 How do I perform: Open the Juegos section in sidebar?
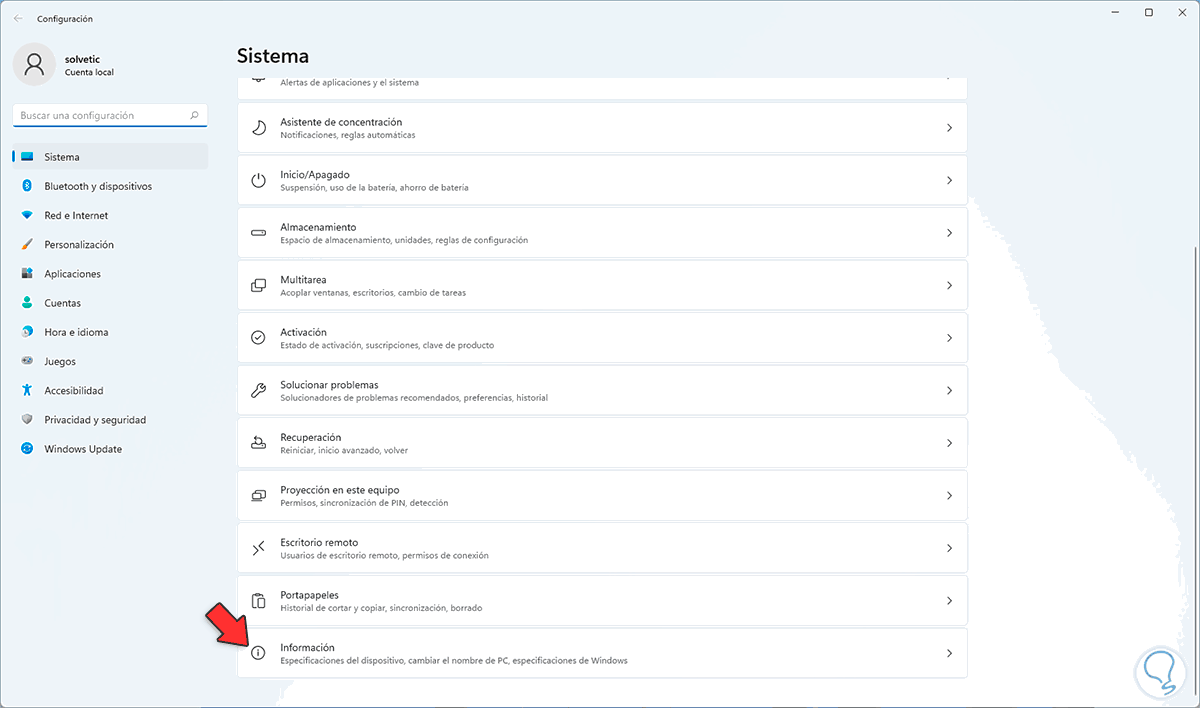[60, 361]
